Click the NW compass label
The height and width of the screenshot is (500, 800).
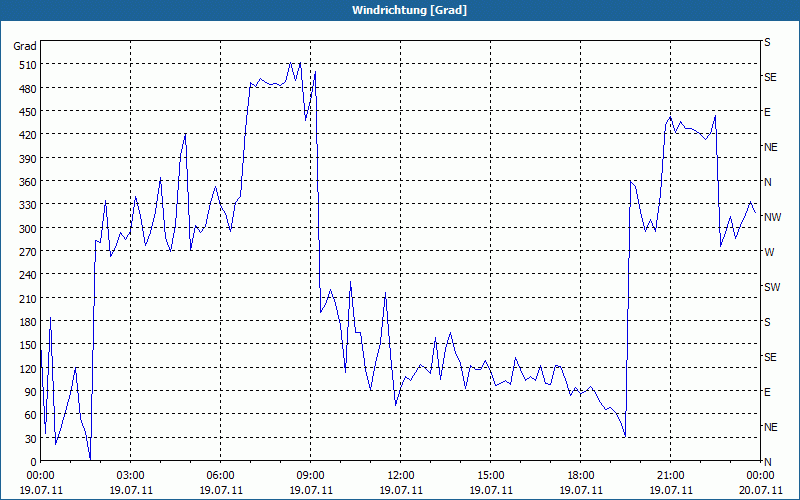772,217
